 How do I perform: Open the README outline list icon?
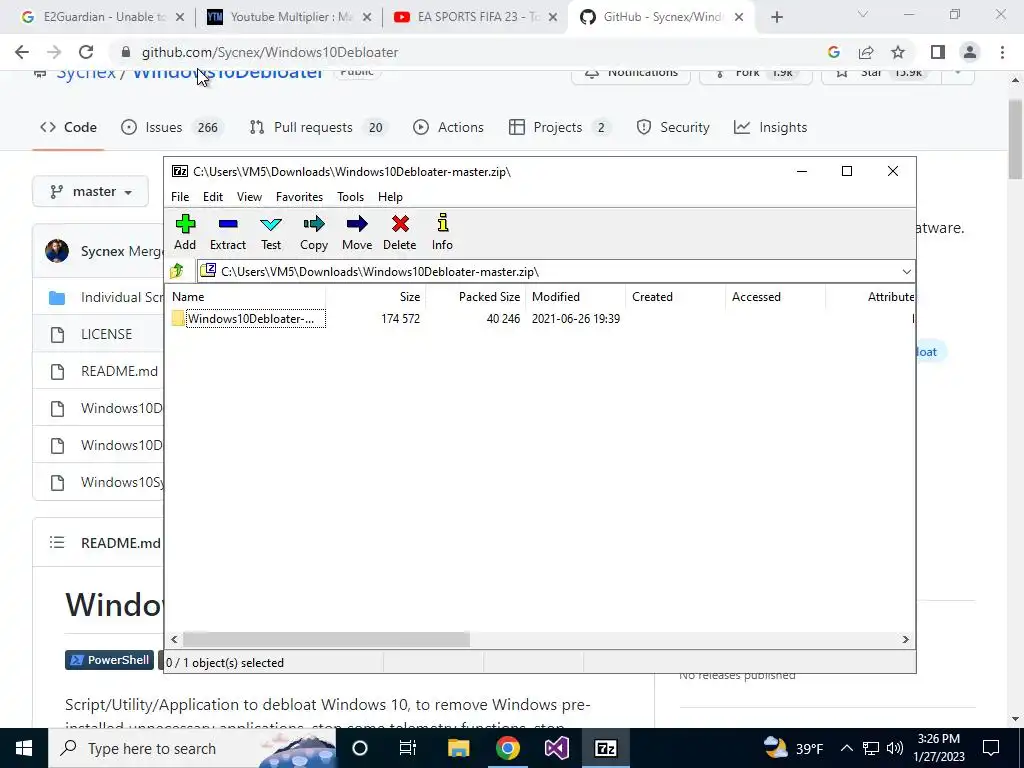[x=57, y=543]
